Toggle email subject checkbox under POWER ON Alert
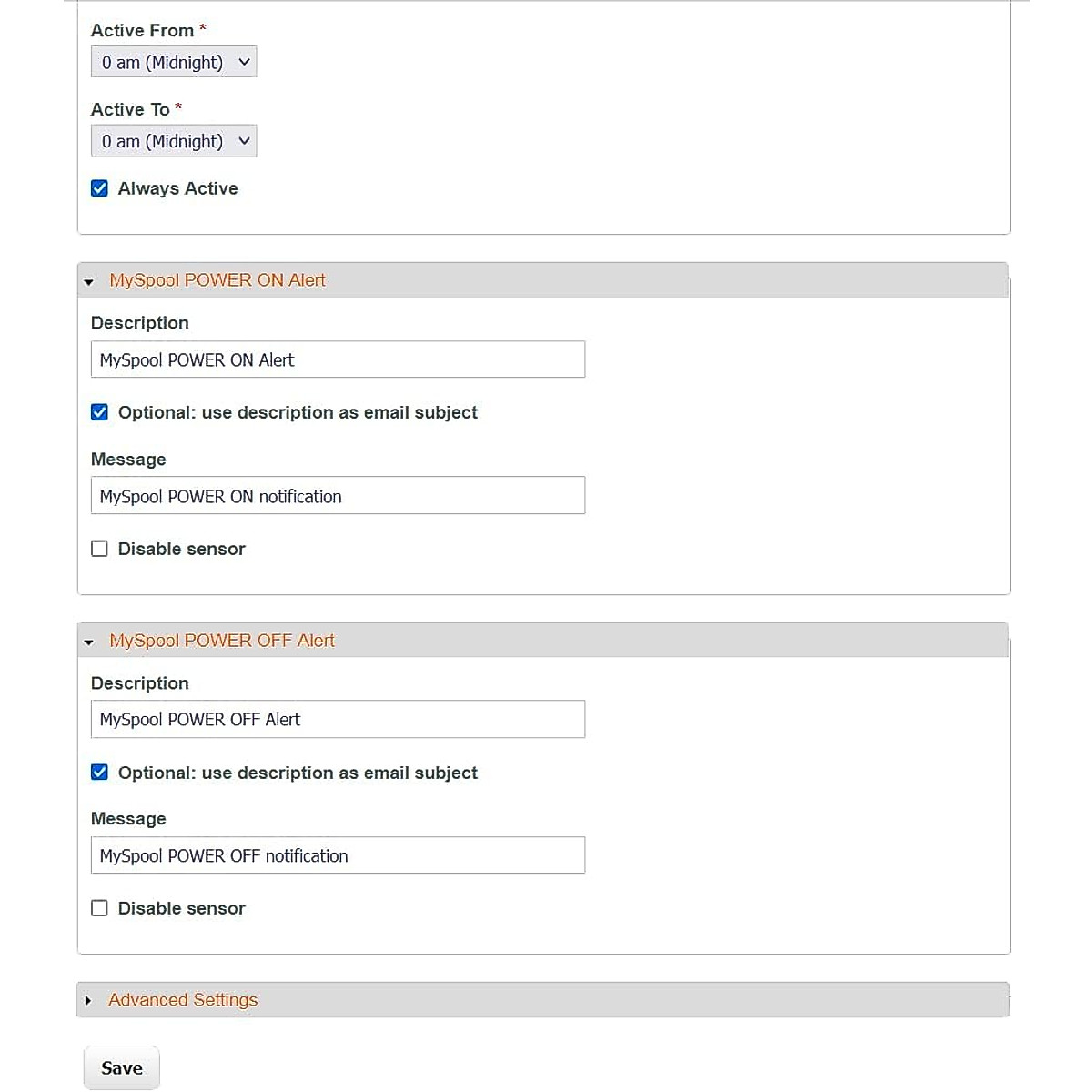This screenshot has height=1092, width=1092. [100, 412]
